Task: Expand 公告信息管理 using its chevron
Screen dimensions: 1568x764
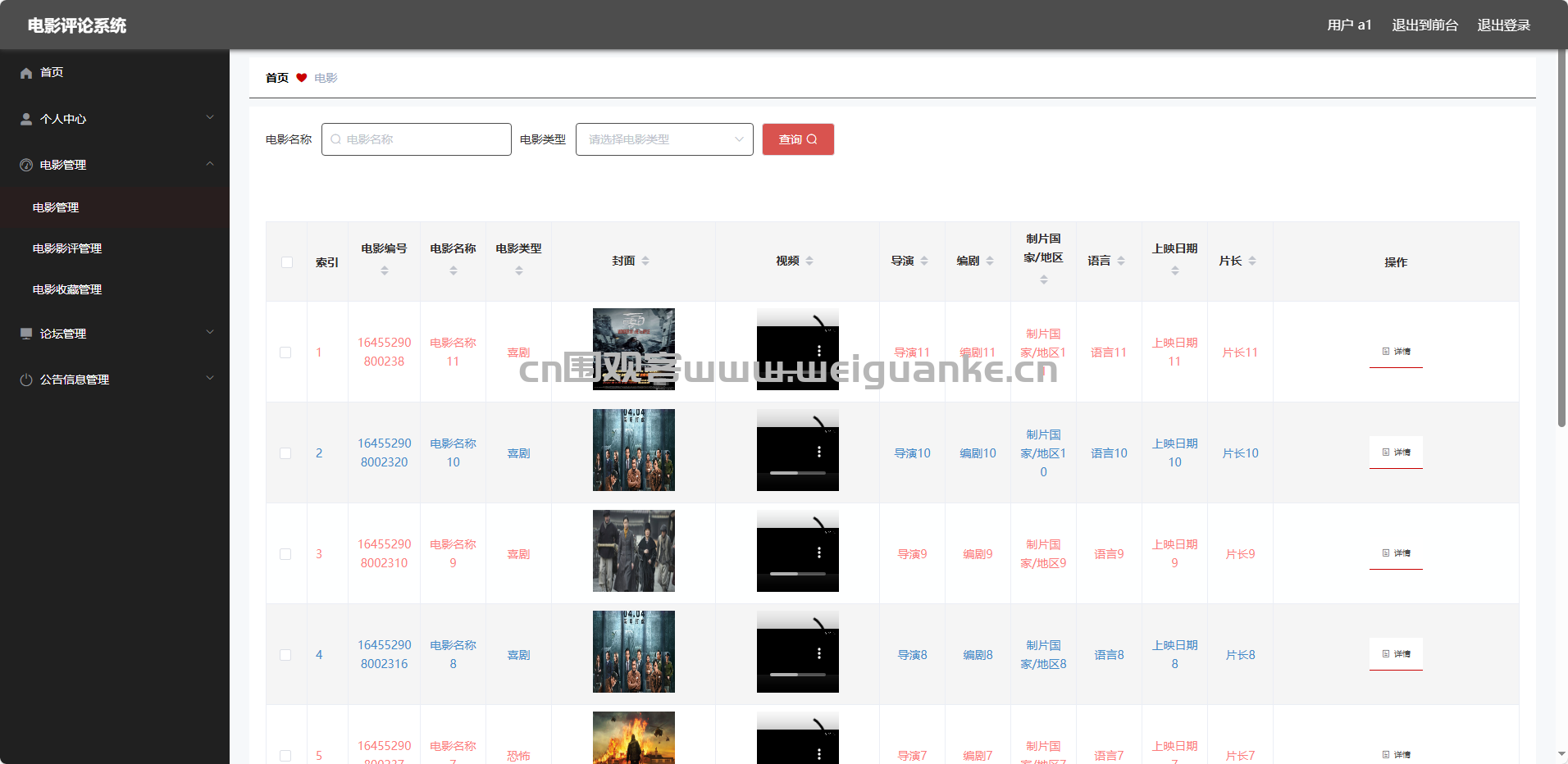Action: pyautogui.click(x=210, y=378)
